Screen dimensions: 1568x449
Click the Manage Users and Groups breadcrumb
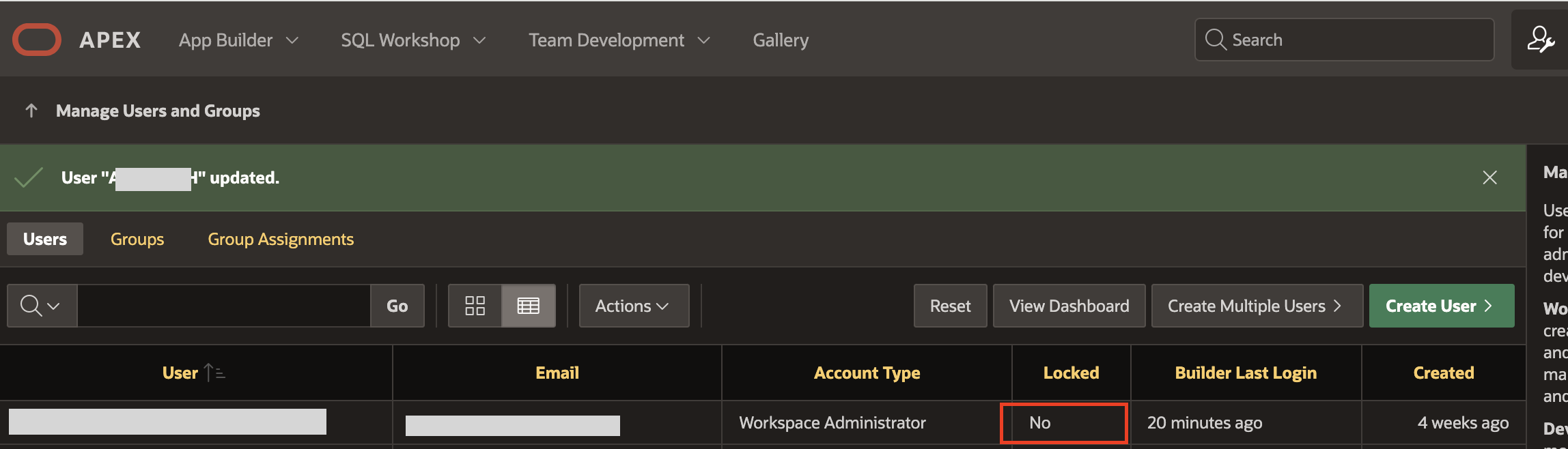coord(158,111)
